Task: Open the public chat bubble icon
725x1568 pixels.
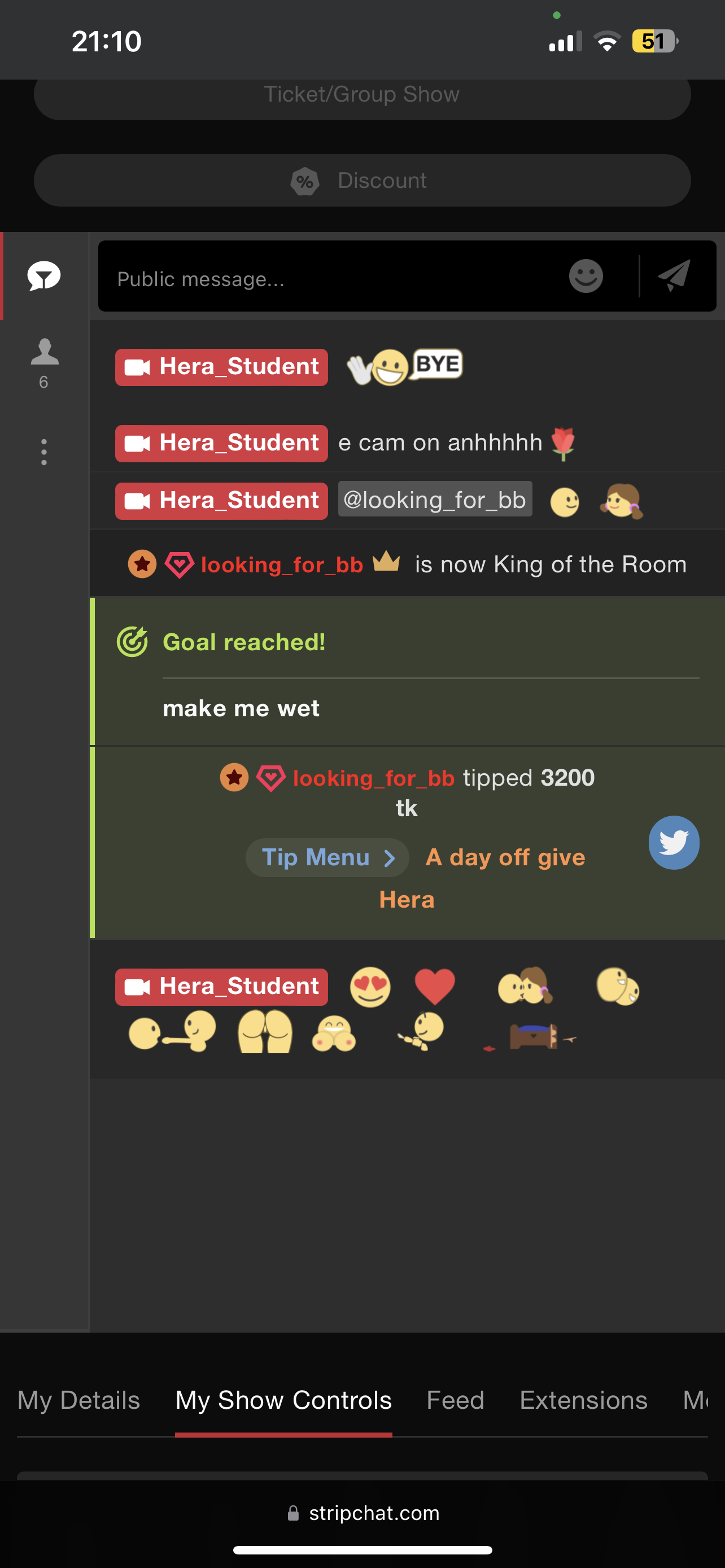Action: (44, 277)
